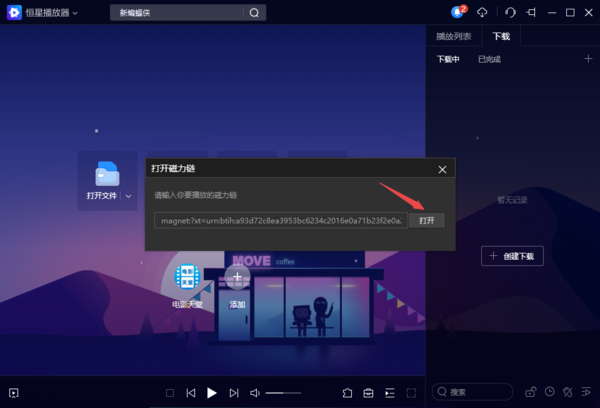600x408 pixels.
Task: Click the 添加 plus shortcut icon
Action: tap(237, 276)
